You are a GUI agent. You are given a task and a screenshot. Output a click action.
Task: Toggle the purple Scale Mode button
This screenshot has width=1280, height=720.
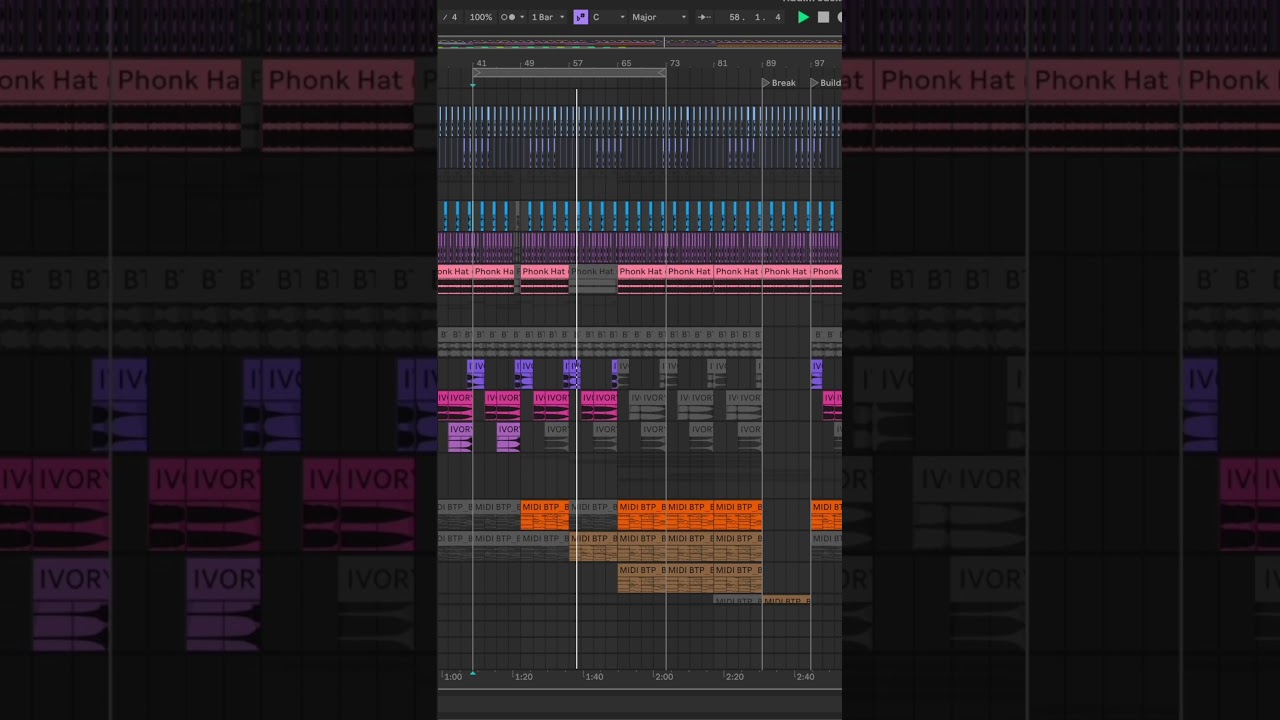coord(581,17)
